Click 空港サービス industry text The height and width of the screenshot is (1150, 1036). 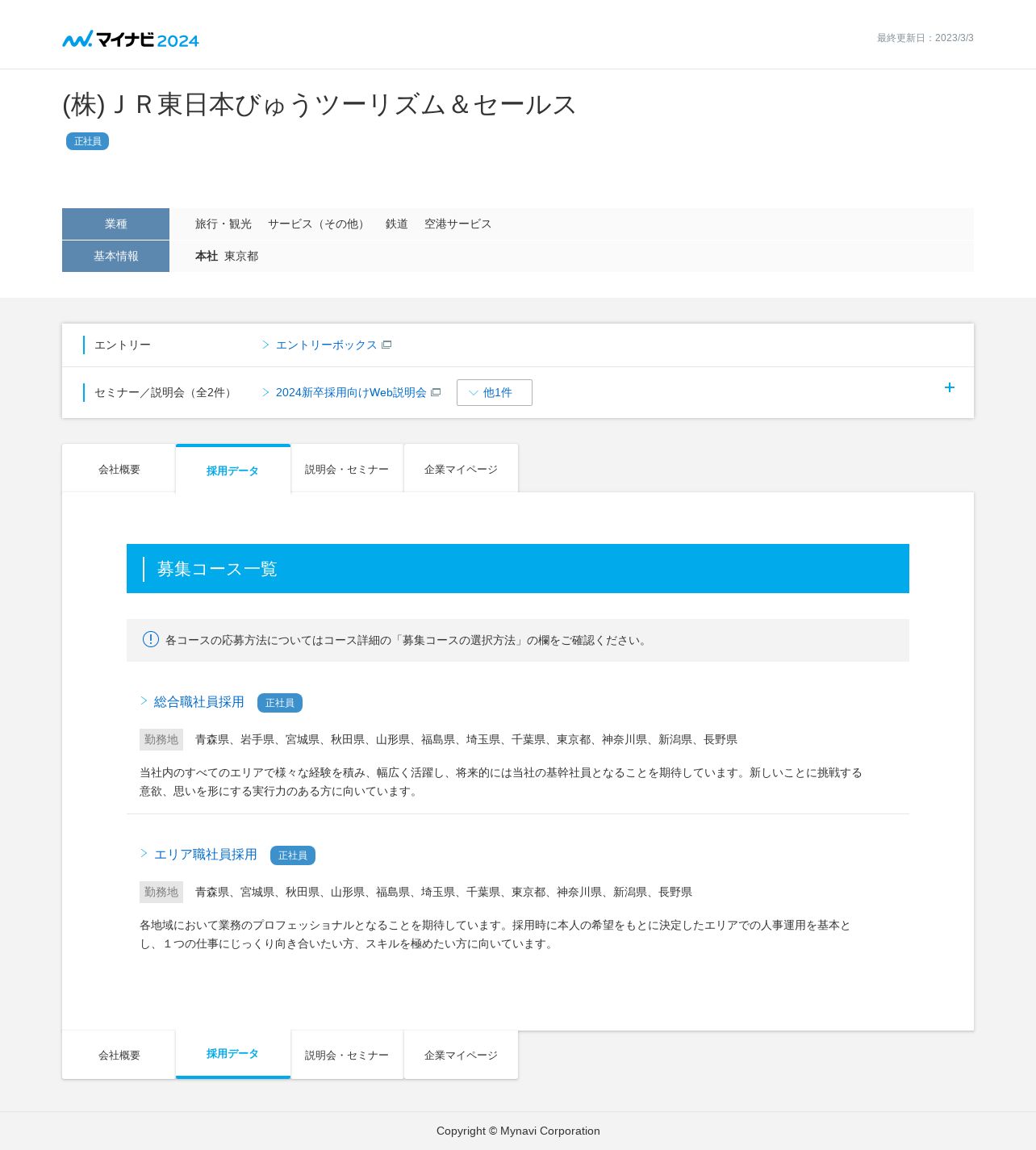pyautogui.click(x=458, y=224)
